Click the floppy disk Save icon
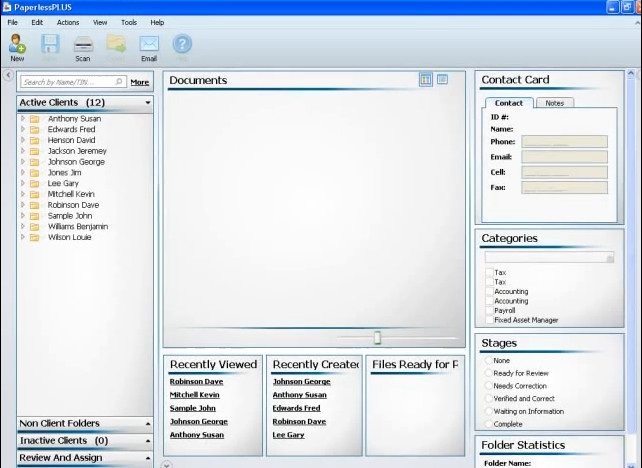This screenshot has height=468, width=642. 50,44
